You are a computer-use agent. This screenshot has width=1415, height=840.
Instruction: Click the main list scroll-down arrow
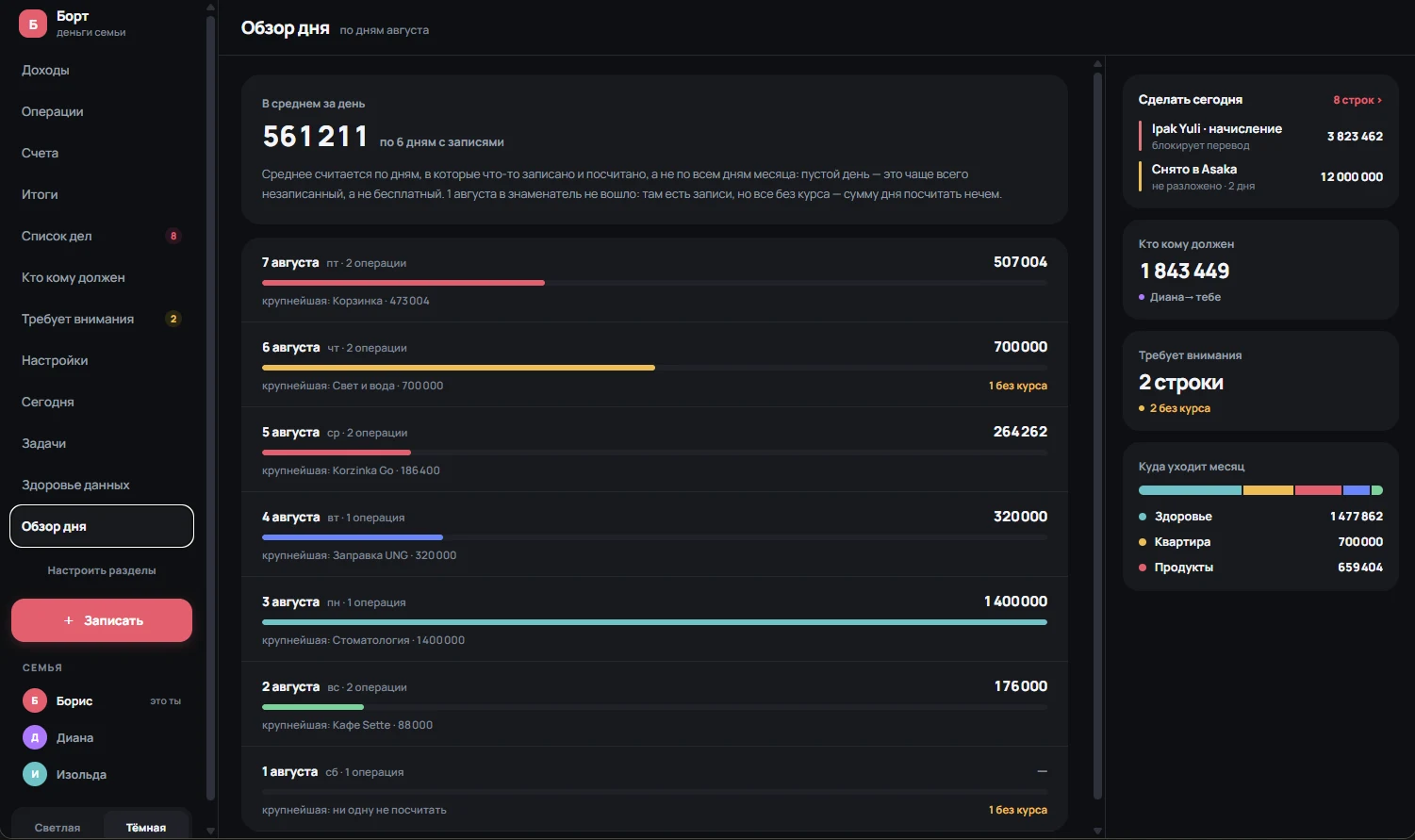point(1097,831)
